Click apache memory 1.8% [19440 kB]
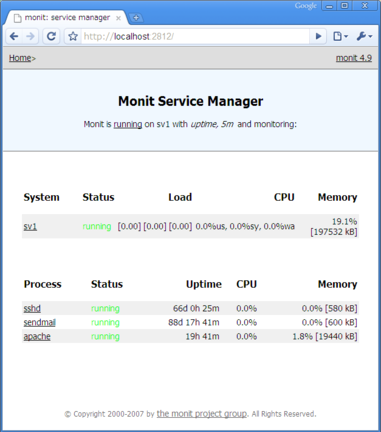 click(x=325, y=336)
